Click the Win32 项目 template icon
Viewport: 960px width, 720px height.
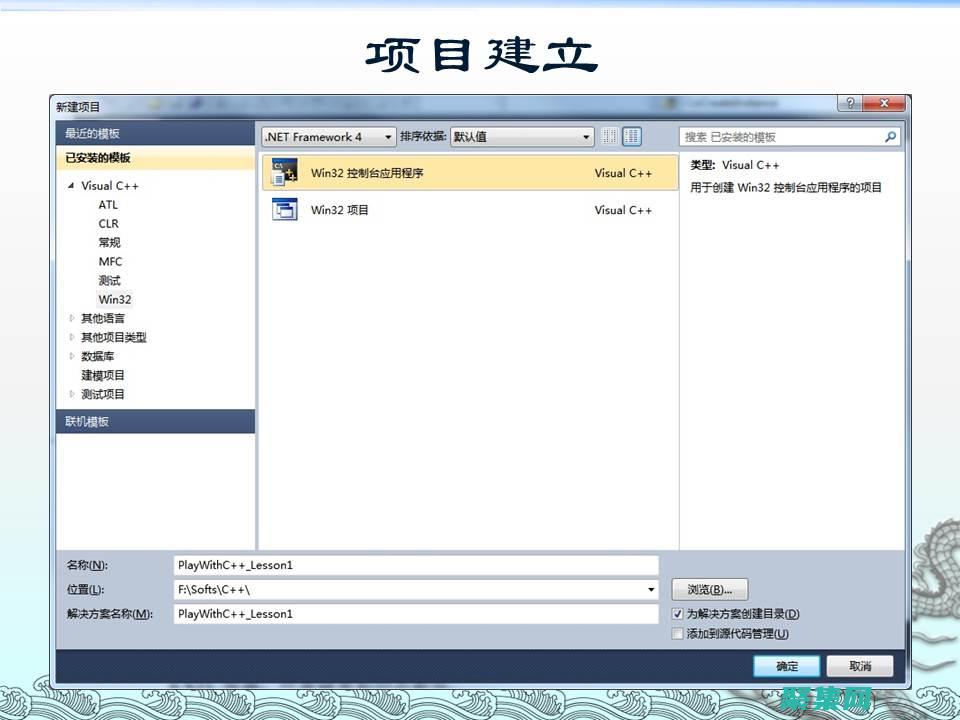[285, 210]
